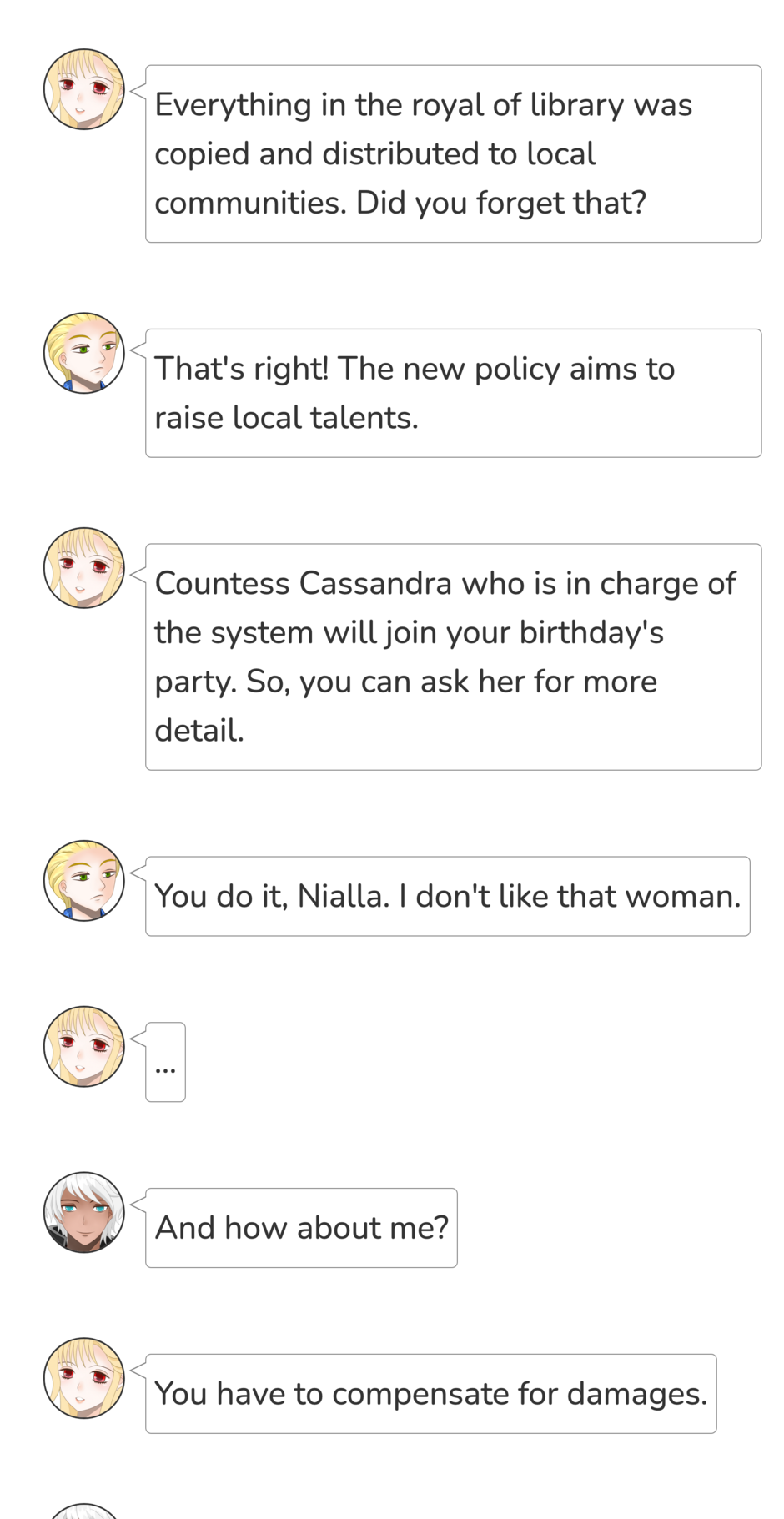Select the "You have to compensate for damages" bubble

click(x=430, y=1394)
